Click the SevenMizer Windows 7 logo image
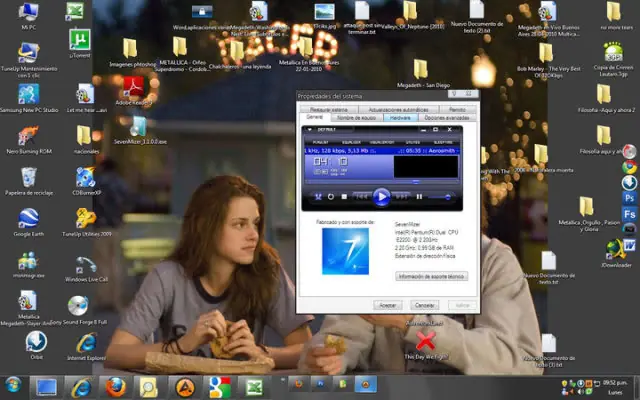This screenshot has width=640, height=400. [x=345, y=251]
